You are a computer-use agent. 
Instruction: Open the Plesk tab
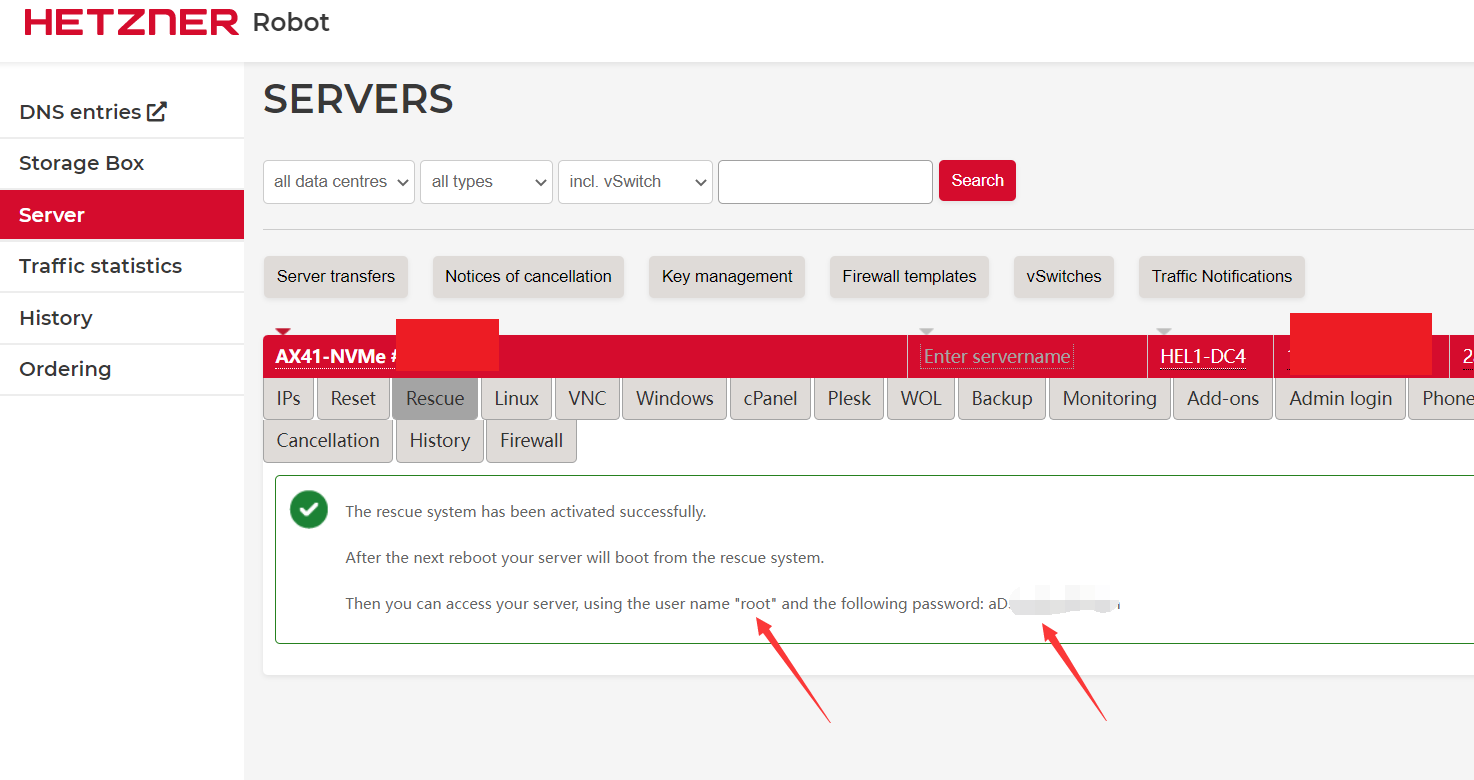click(x=849, y=398)
